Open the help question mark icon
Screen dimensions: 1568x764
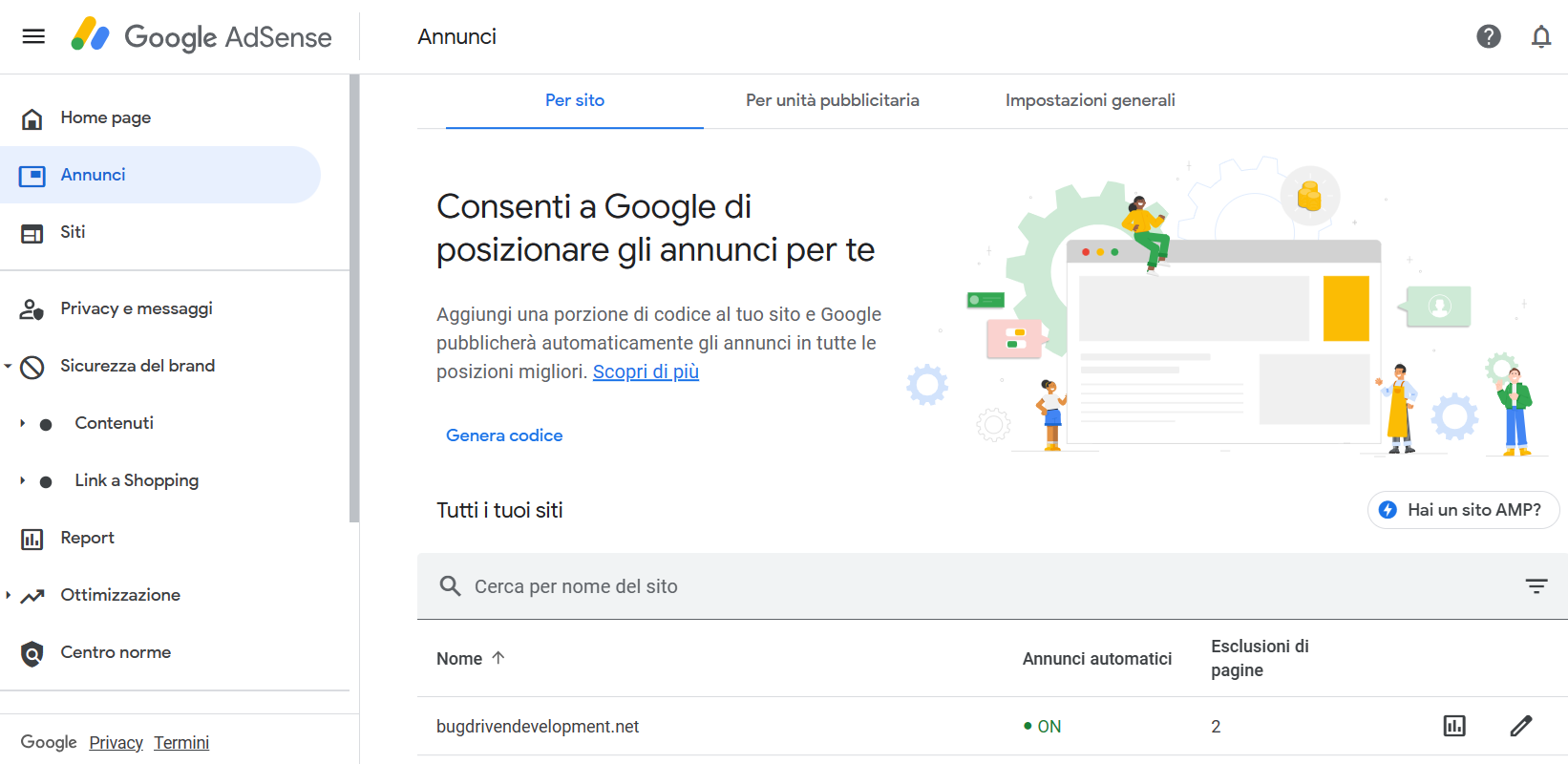click(x=1488, y=36)
